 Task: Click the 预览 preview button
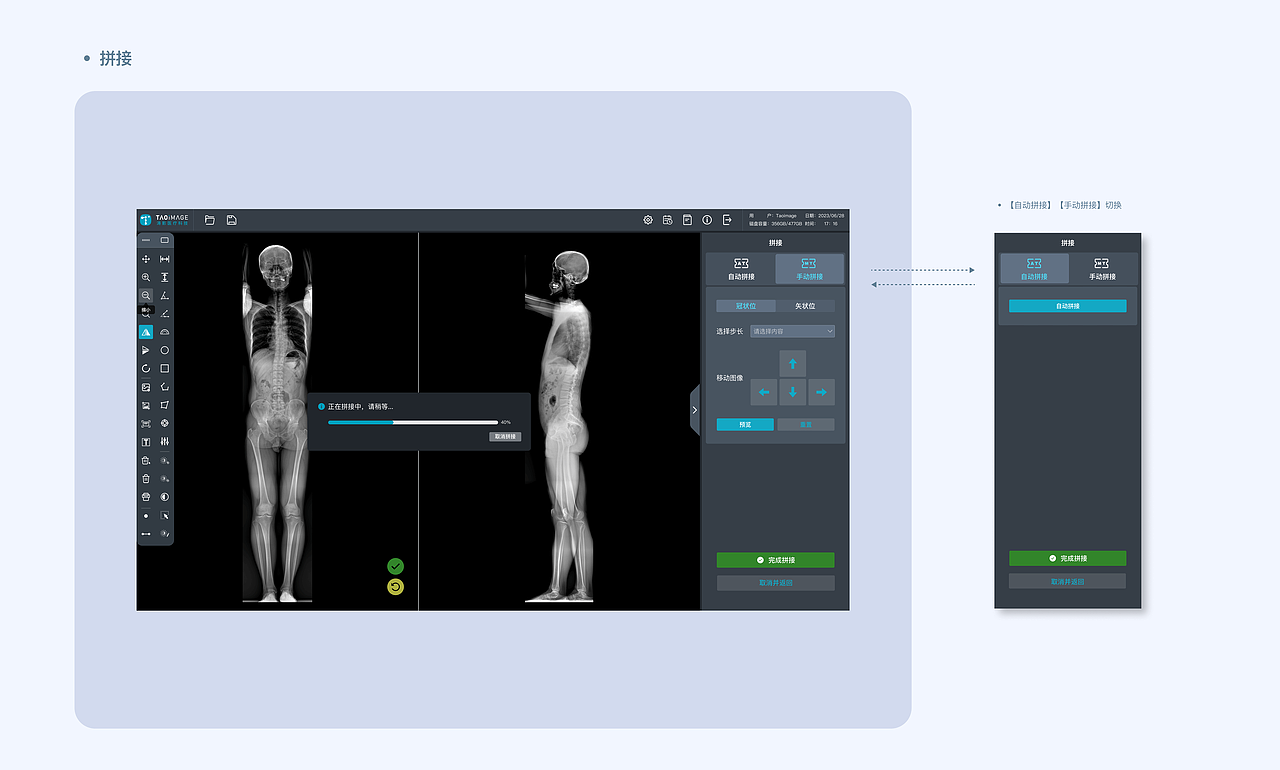[x=745, y=425]
